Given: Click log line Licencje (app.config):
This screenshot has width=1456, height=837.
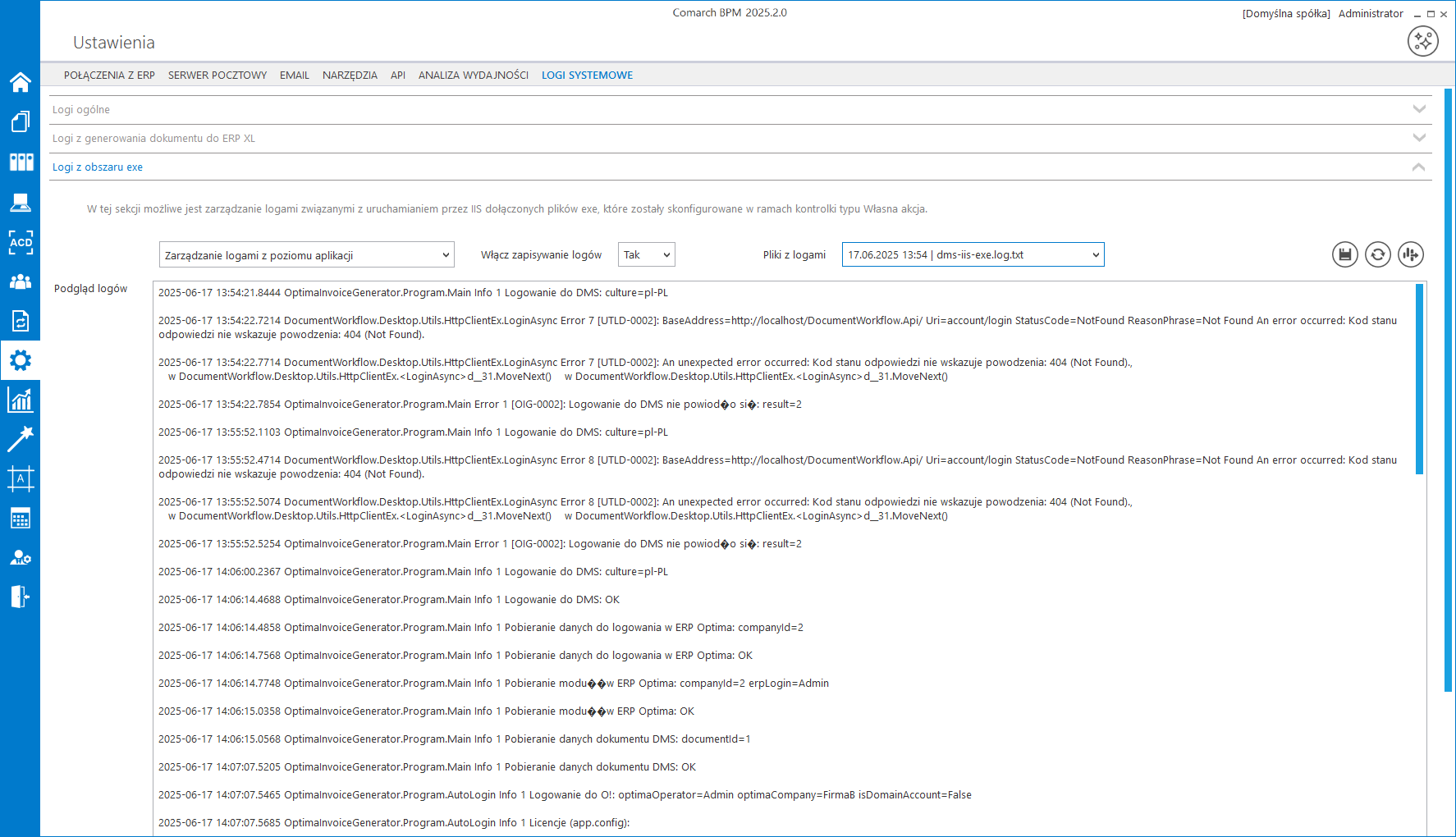Looking at the screenshot, I should 394,823.
